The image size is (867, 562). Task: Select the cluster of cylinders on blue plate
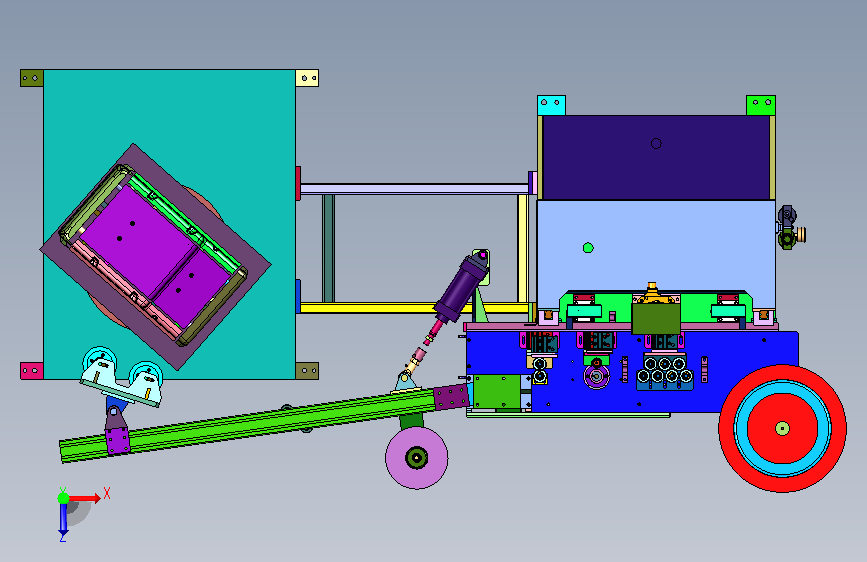pos(664,372)
